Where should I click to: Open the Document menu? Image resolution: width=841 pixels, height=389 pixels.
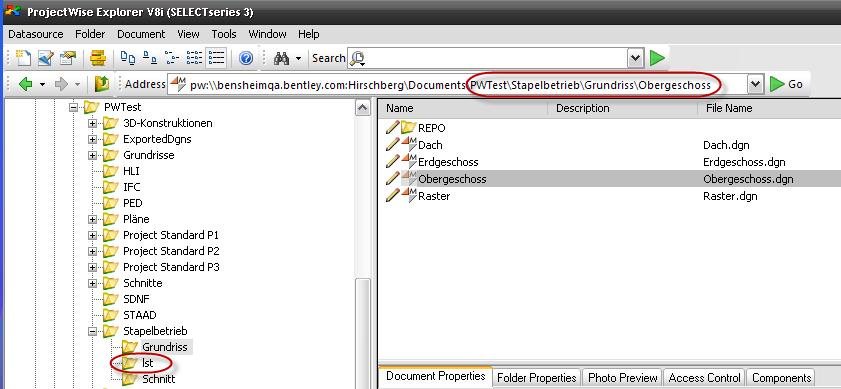(141, 34)
